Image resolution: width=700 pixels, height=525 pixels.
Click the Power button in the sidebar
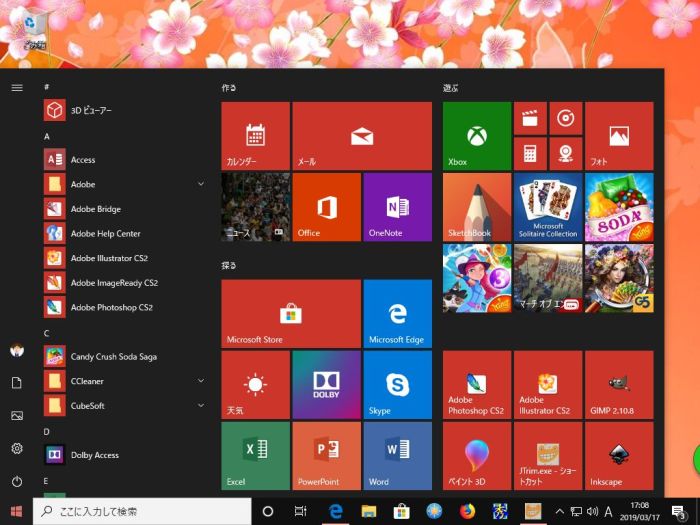tap(17, 481)
